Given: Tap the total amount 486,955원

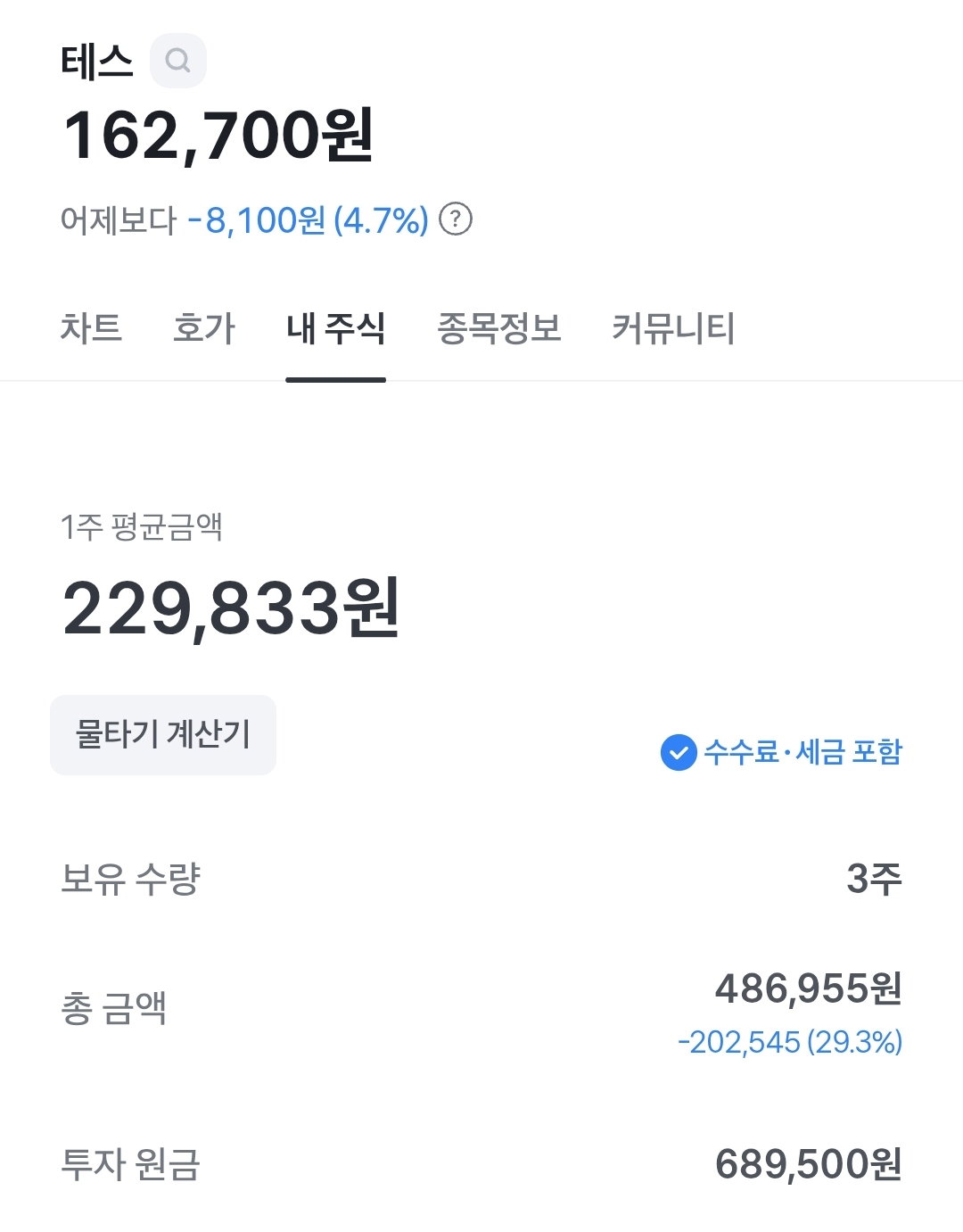Looking at the screenshot, I should tap(809, 988).
